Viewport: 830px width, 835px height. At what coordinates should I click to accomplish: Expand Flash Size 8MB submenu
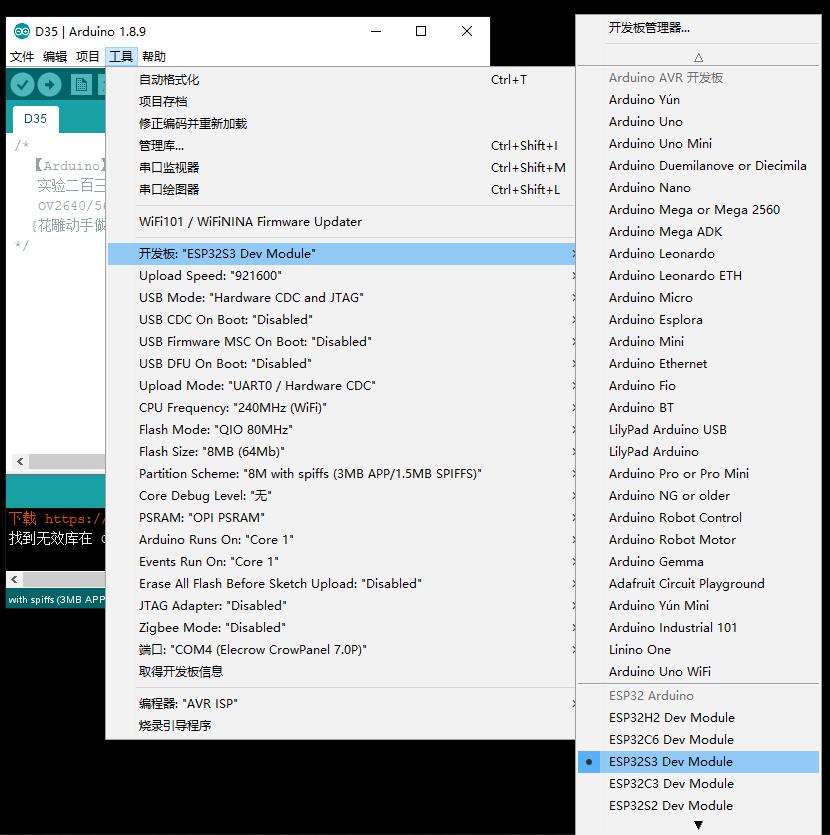[341, 452]
